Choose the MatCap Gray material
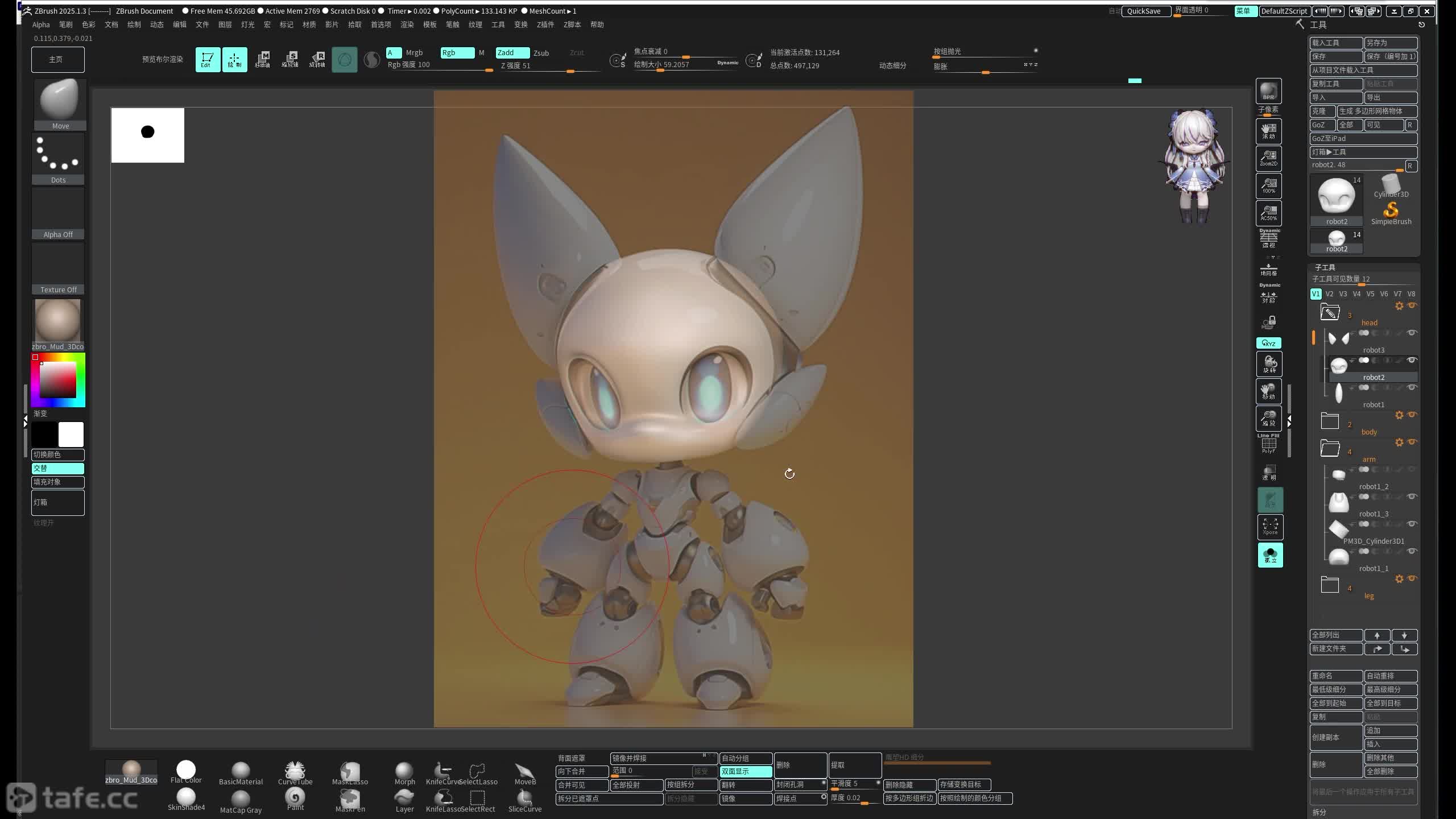This screenshot has width=1456, height=819. click(x=241, y=802)
